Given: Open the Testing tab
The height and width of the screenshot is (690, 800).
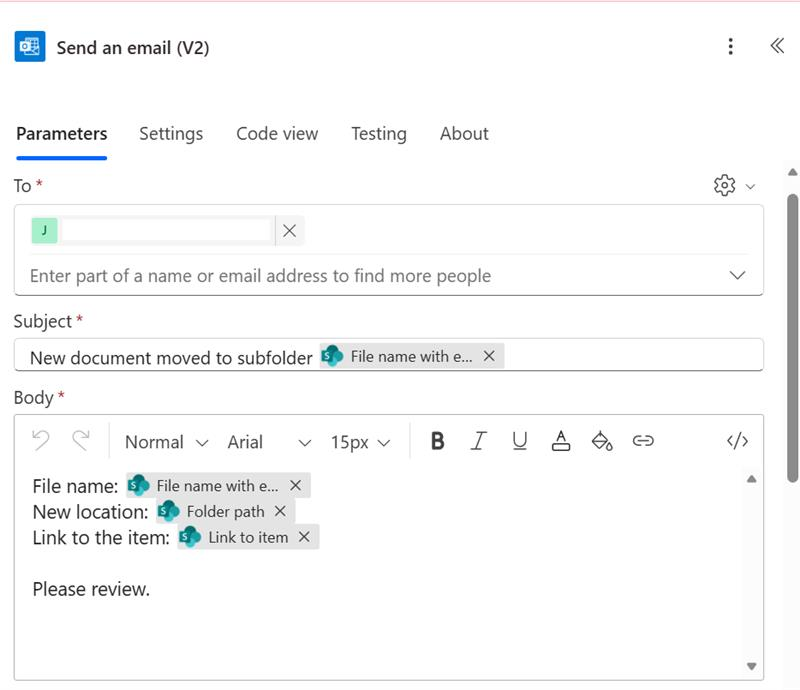Looking at the screenshot, I should (379, 134).
